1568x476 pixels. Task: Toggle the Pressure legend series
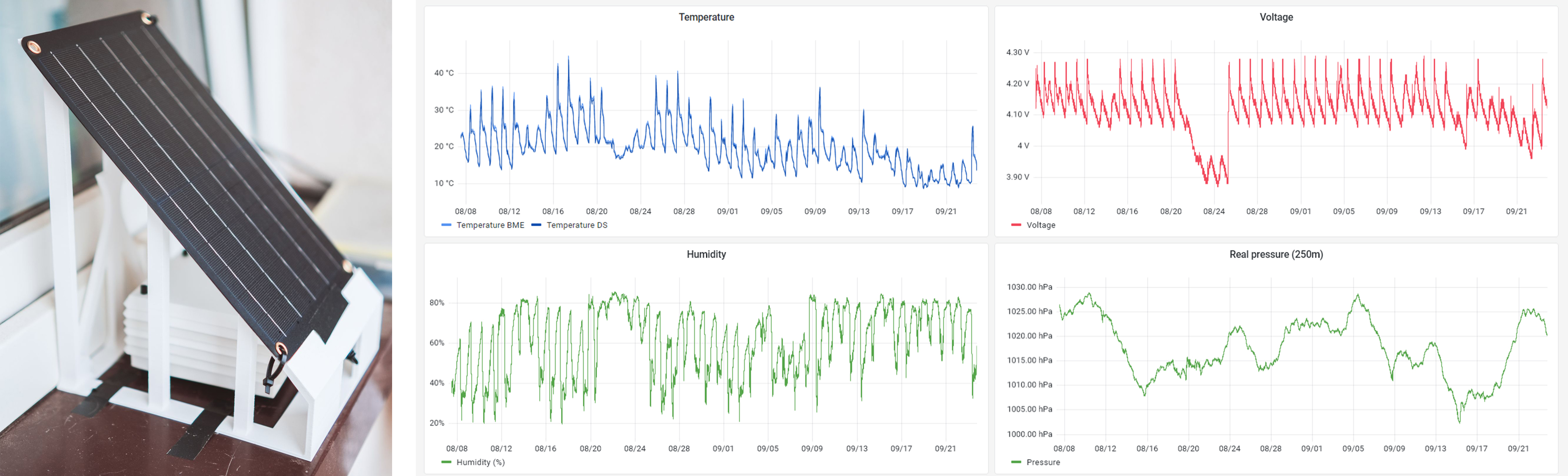tap(1043, 462)
